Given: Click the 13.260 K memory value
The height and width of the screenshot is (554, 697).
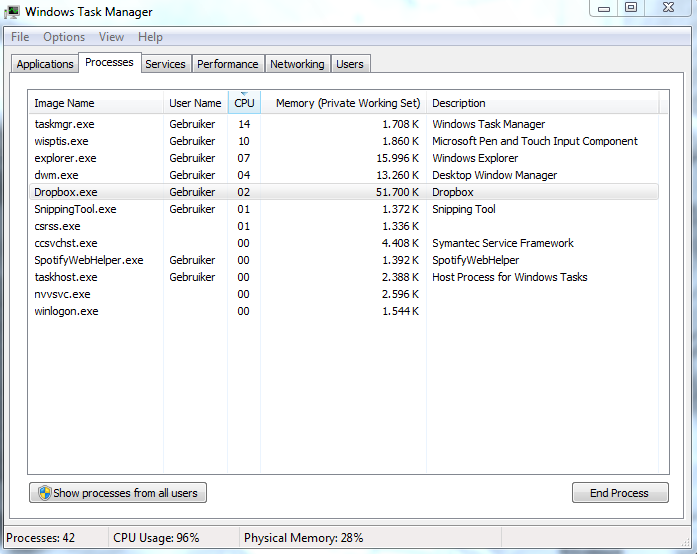Looking at the screenshot, I should [397, 175].
